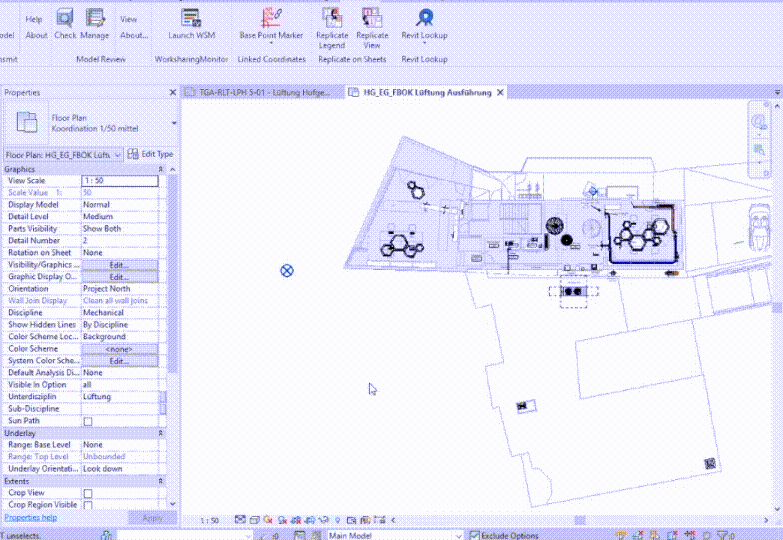Click Edit button for Visibility/Graphics overrides
This screenshot has width=783, height=540.
(119, 265)
